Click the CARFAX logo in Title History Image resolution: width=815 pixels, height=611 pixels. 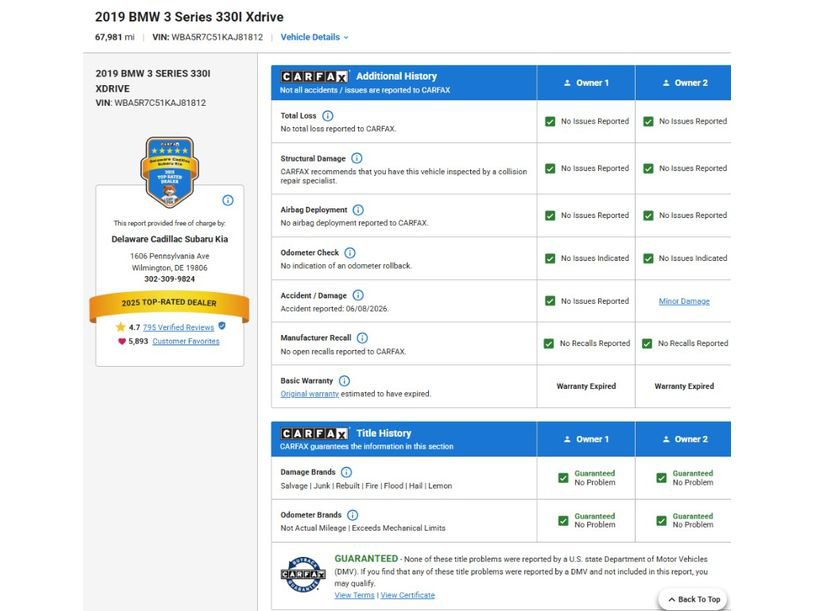315,433
